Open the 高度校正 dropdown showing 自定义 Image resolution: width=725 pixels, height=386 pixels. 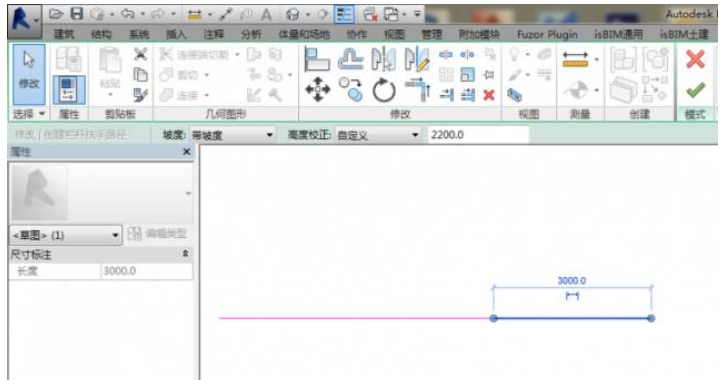pos(378,135)
